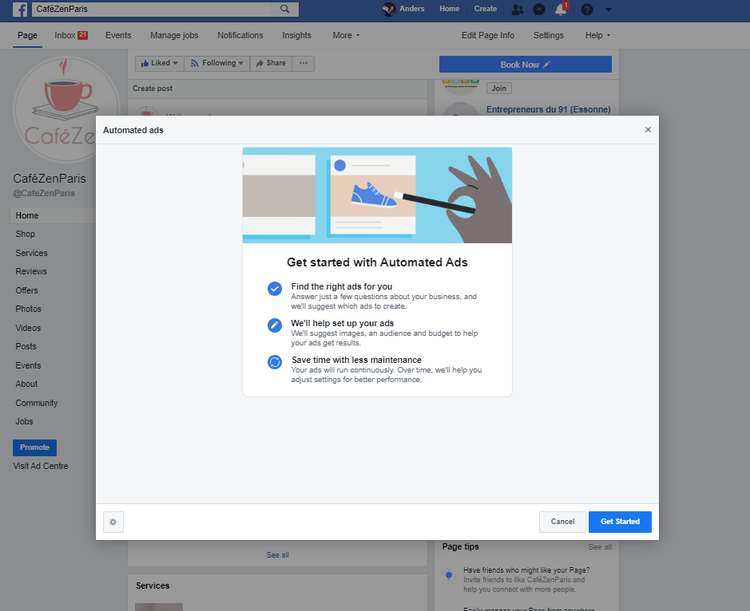Viewport: 750px width, 611px height.
Task: Select Jobs in the left sidebar
Action: pyautogui.click(x=24, y=421)
